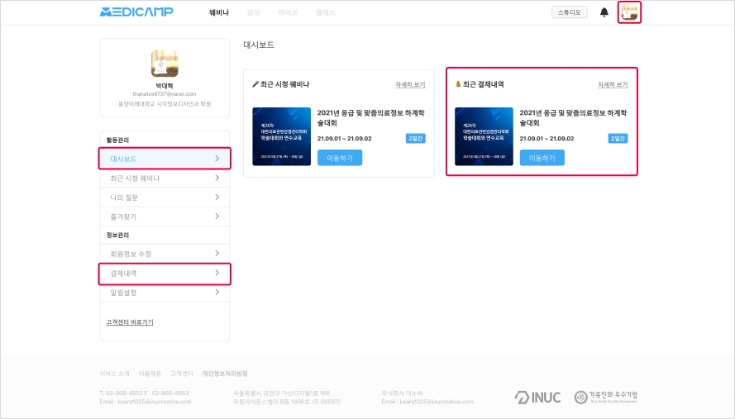The image size is (735, 419).
Task: Click 이동하기 in 최근 결제내역 card
Action: pos(542,158)
